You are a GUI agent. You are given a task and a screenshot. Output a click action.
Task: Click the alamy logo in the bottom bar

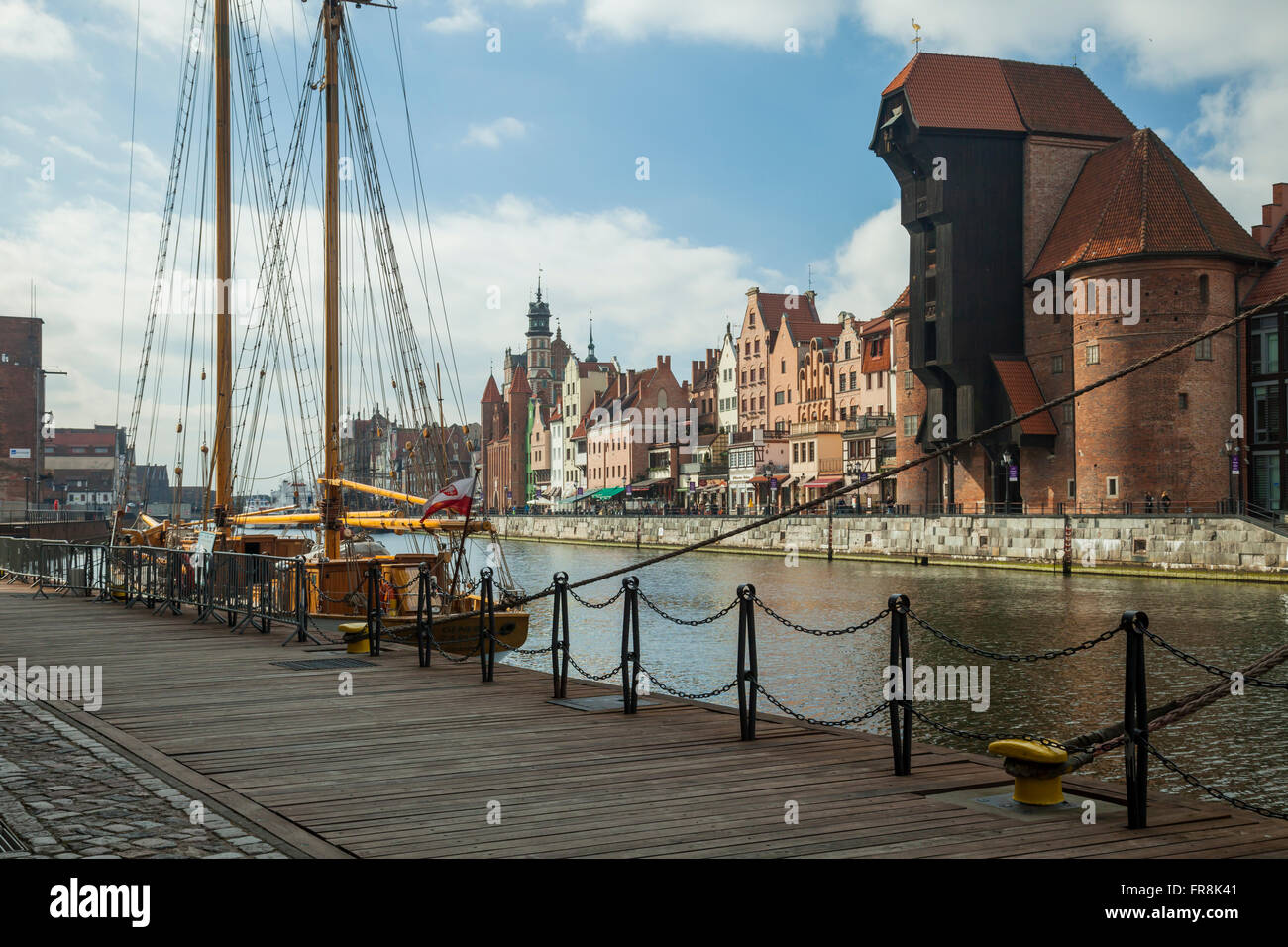(100, 902)
